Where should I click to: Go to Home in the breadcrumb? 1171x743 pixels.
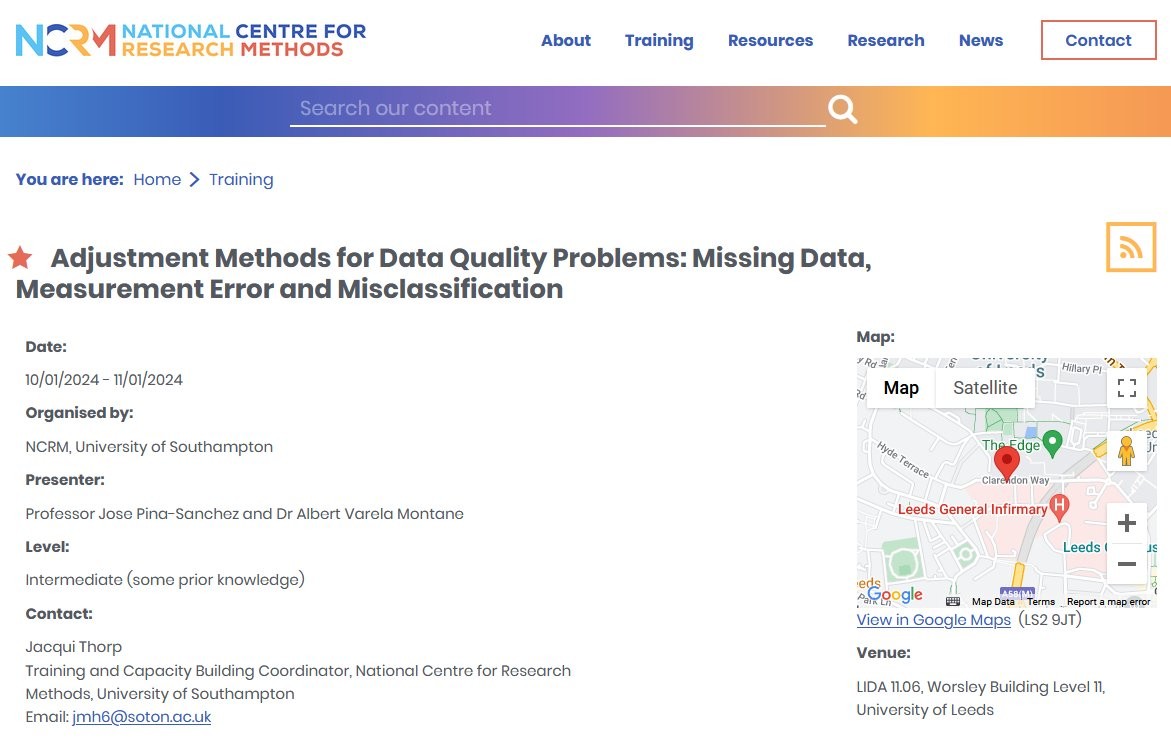(x=157, y=179)
